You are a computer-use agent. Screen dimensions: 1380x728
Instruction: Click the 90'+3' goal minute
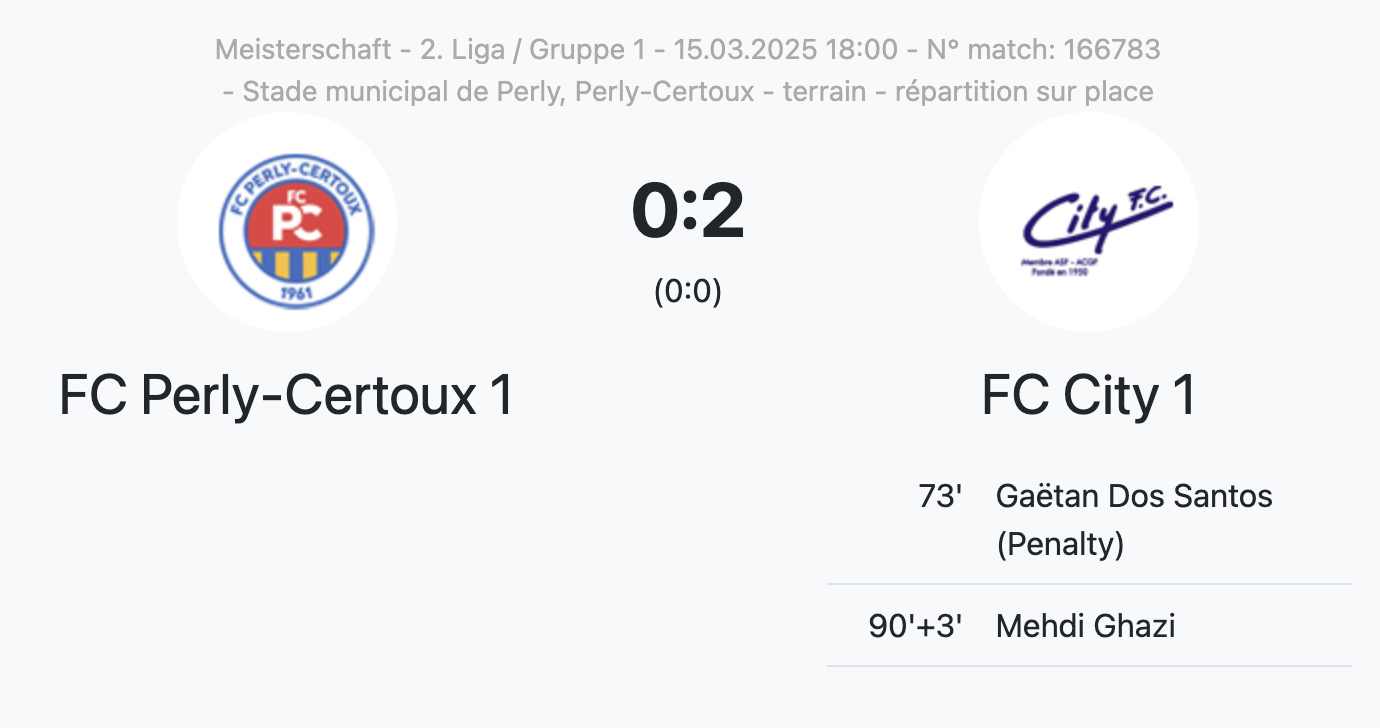[x=915, y=626]
